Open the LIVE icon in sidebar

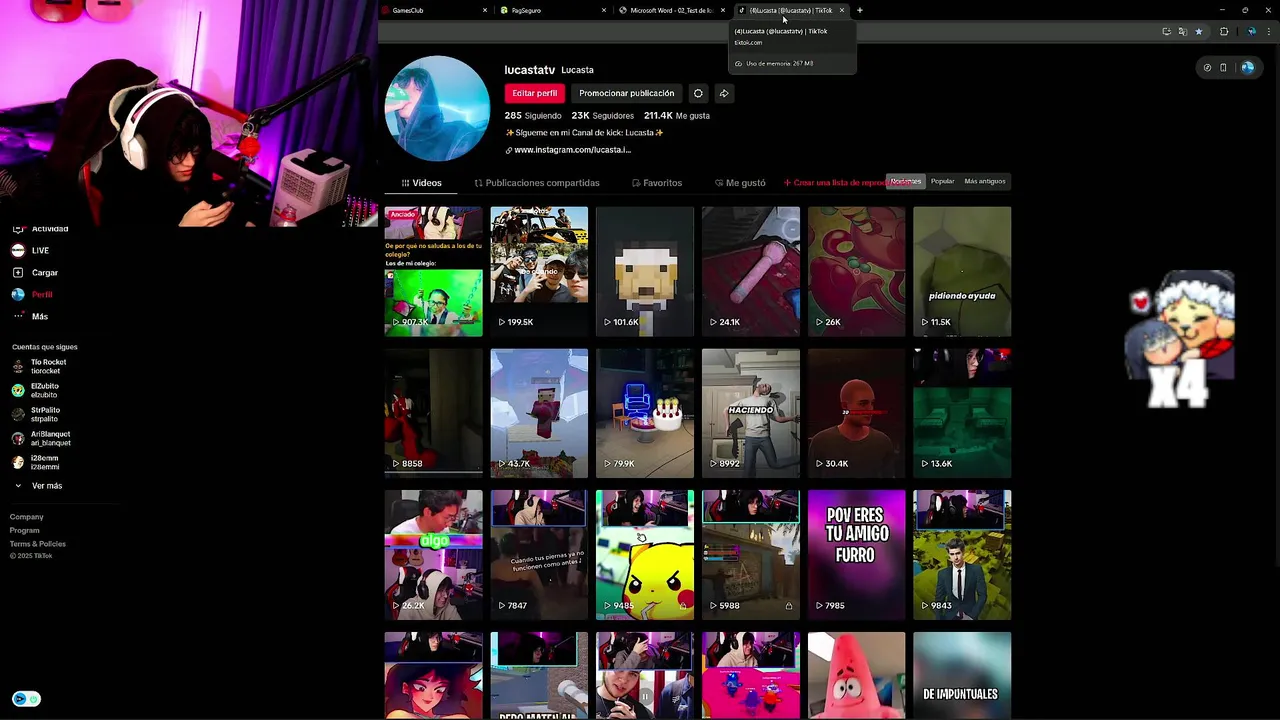tap(17, 250)
